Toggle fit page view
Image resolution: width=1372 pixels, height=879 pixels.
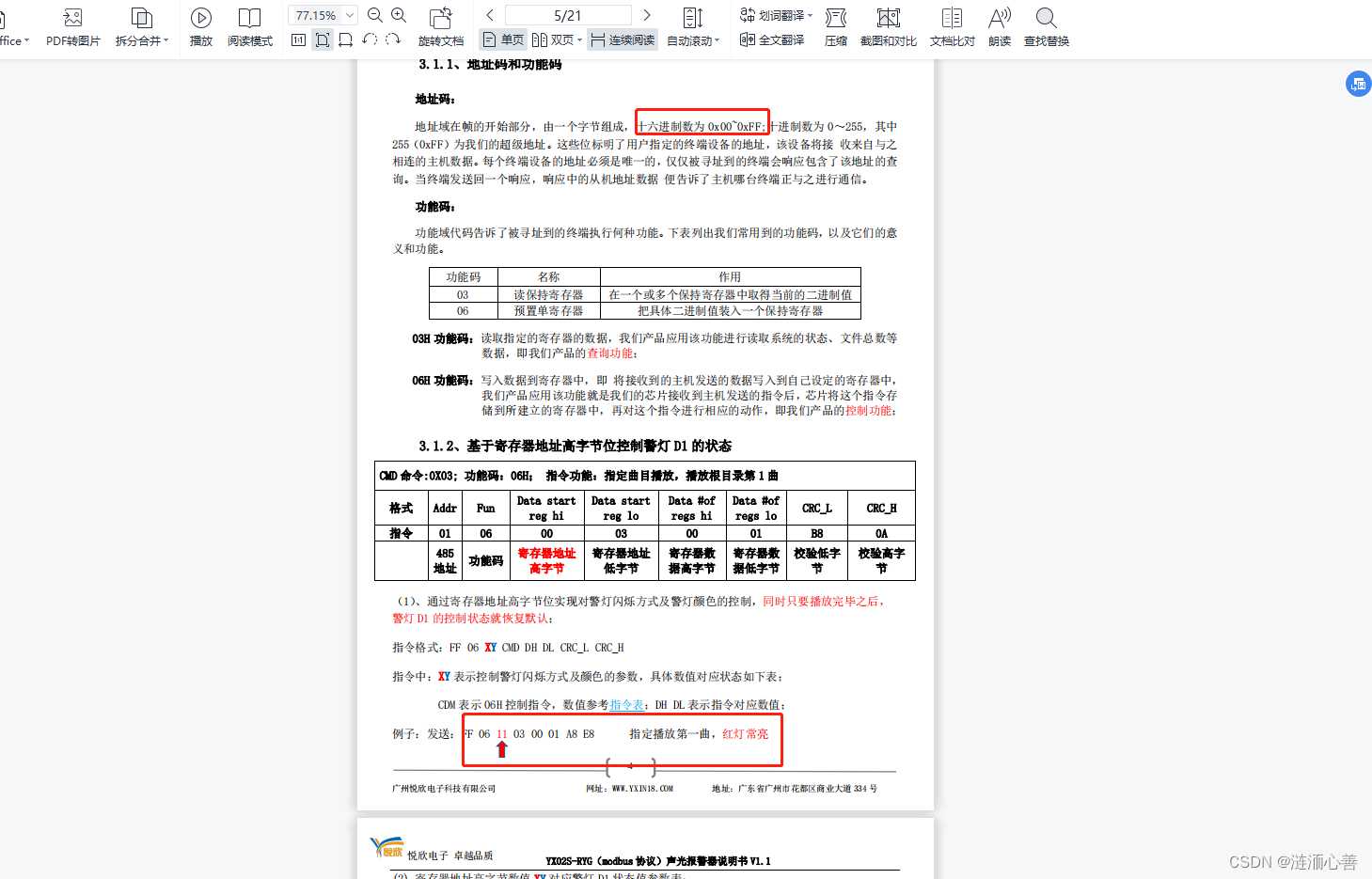click(x=323, y=39)
